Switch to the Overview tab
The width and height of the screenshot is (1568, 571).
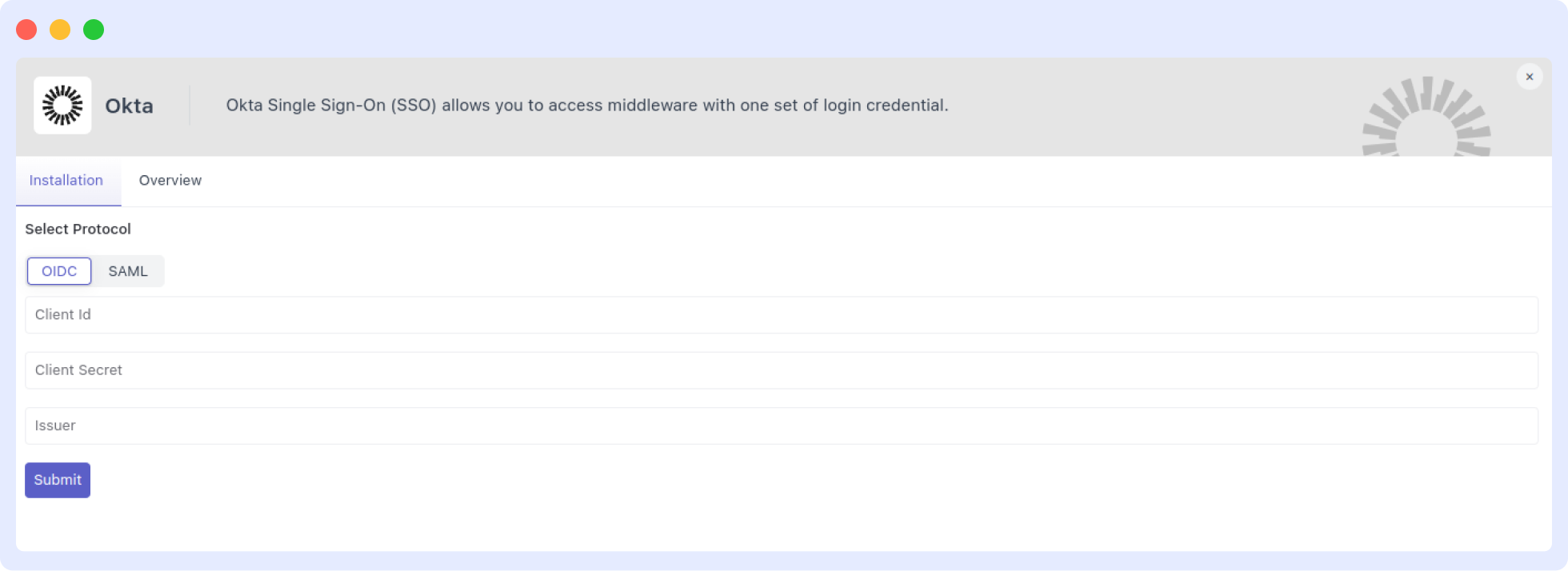170,181
